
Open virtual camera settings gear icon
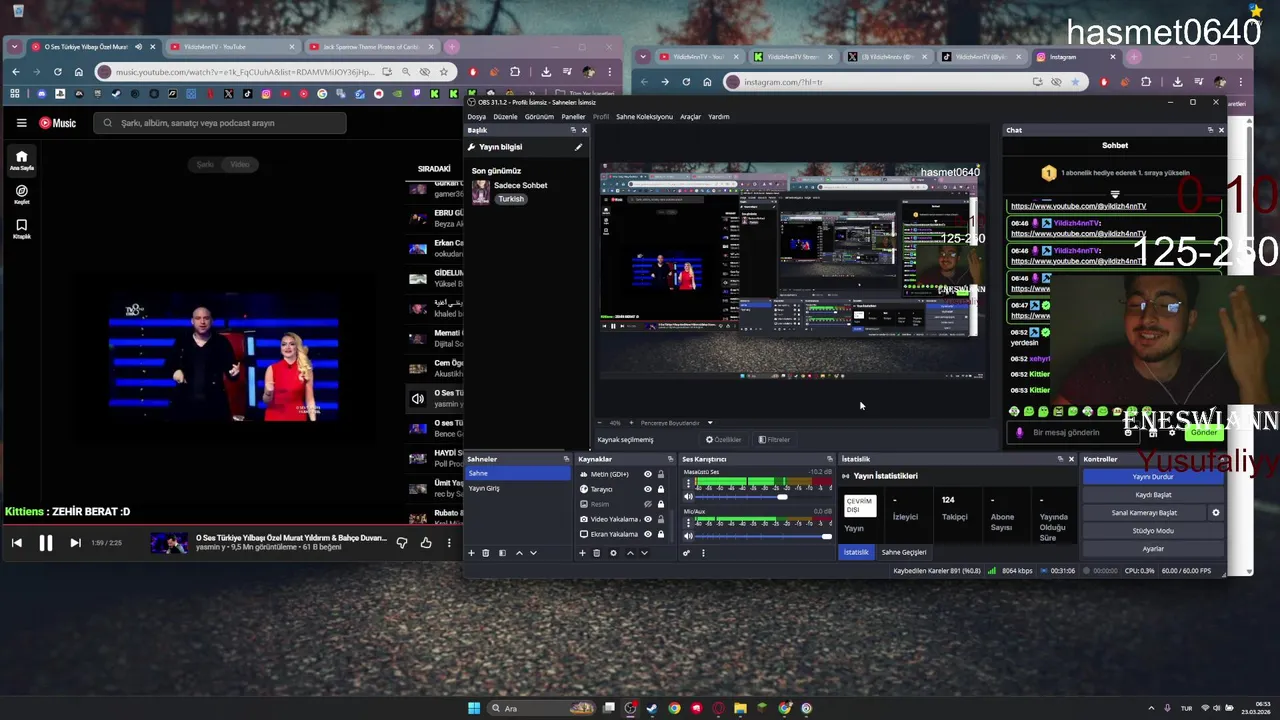coord(1216,513)
